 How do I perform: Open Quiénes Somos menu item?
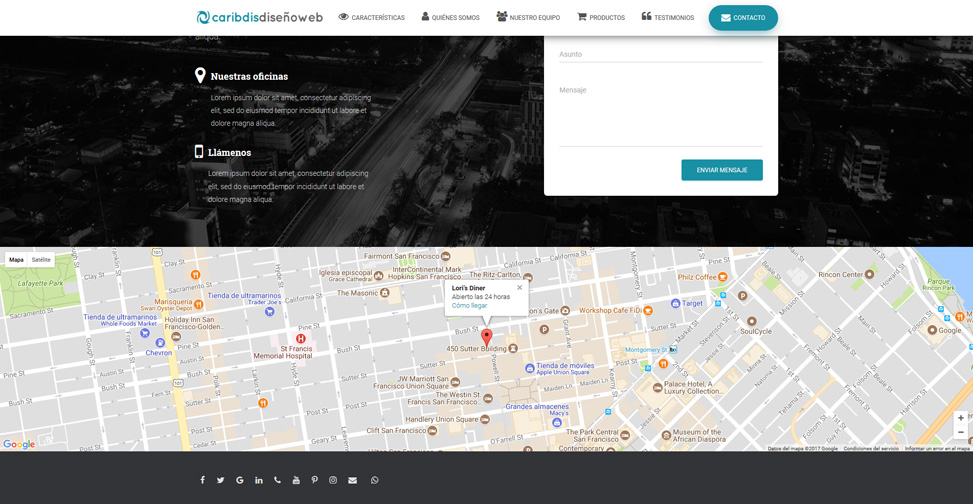(x=451, y=17)
